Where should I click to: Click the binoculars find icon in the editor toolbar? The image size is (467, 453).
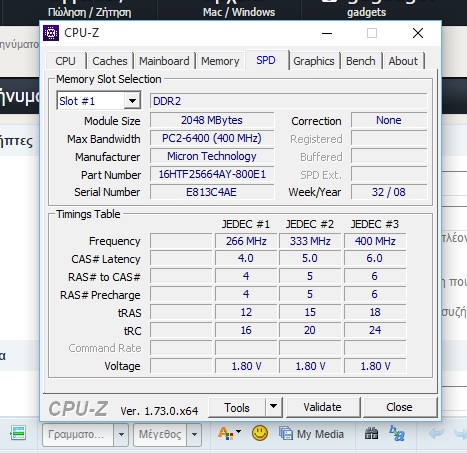(371, 434)
